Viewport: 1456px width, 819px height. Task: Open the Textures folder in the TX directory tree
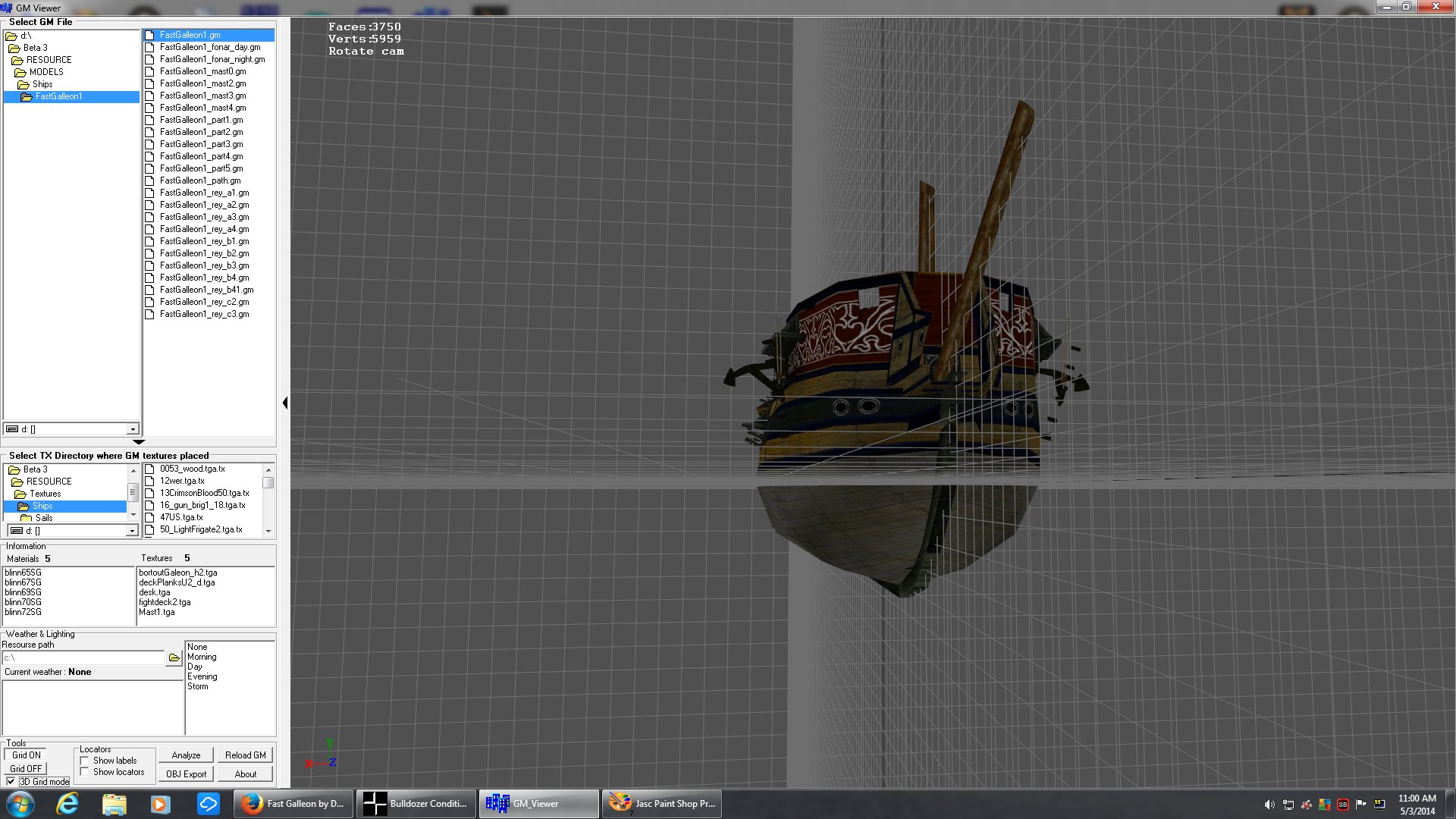pyautogui.click(x=38, y=494)
